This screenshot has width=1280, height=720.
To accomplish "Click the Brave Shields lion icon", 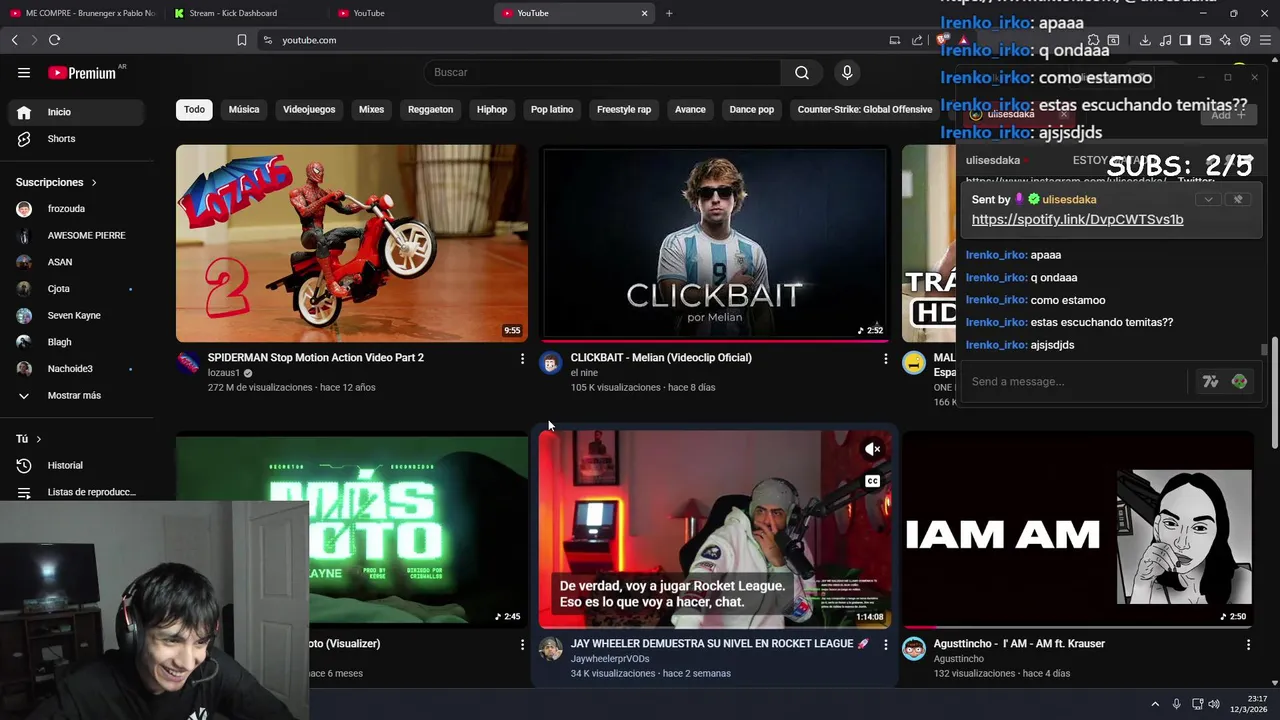I will (942, 40).
